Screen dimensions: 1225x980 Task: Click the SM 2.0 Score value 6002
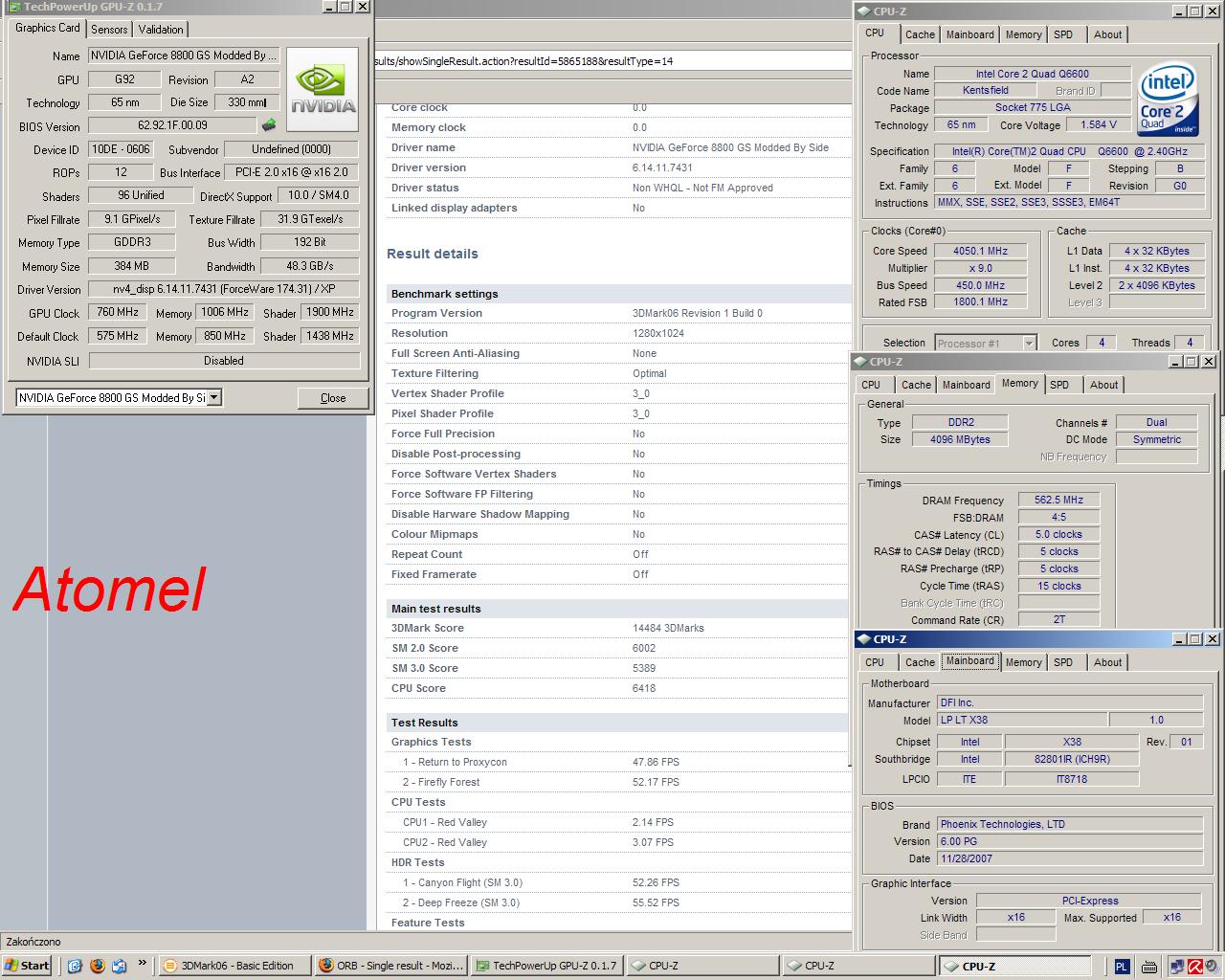click(644, 649)
